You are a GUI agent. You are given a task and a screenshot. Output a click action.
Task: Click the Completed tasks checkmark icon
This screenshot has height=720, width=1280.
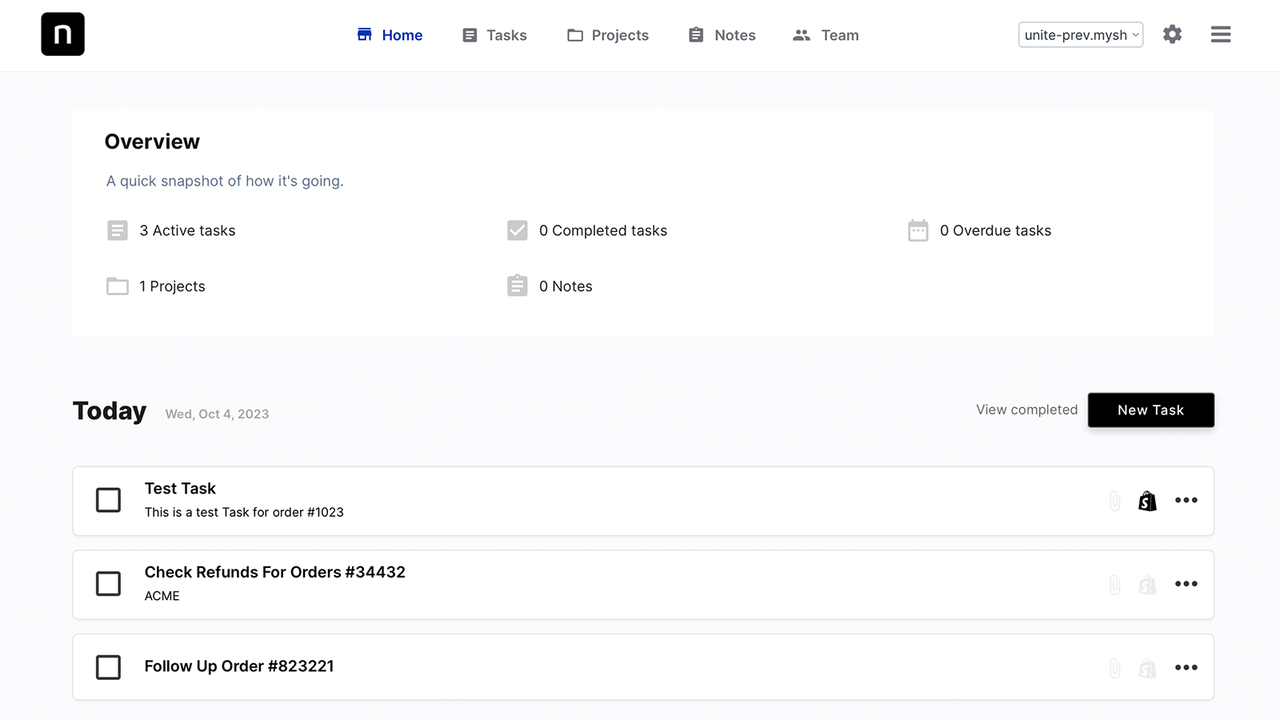(x=517, y=231)
